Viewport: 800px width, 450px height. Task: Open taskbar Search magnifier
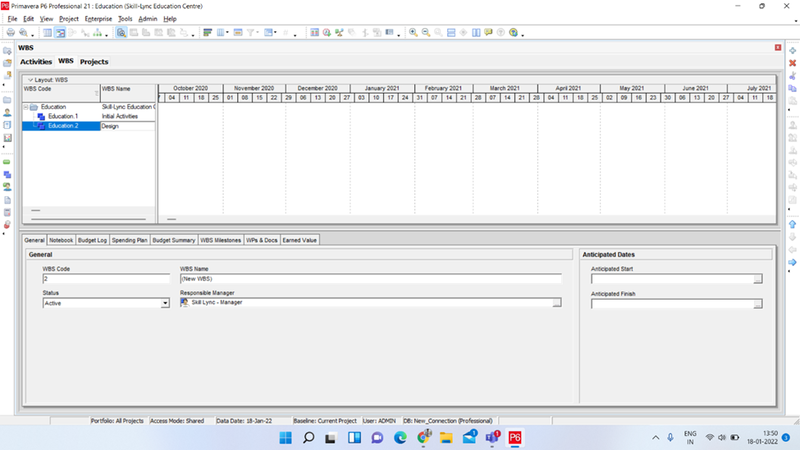(308, 438)
